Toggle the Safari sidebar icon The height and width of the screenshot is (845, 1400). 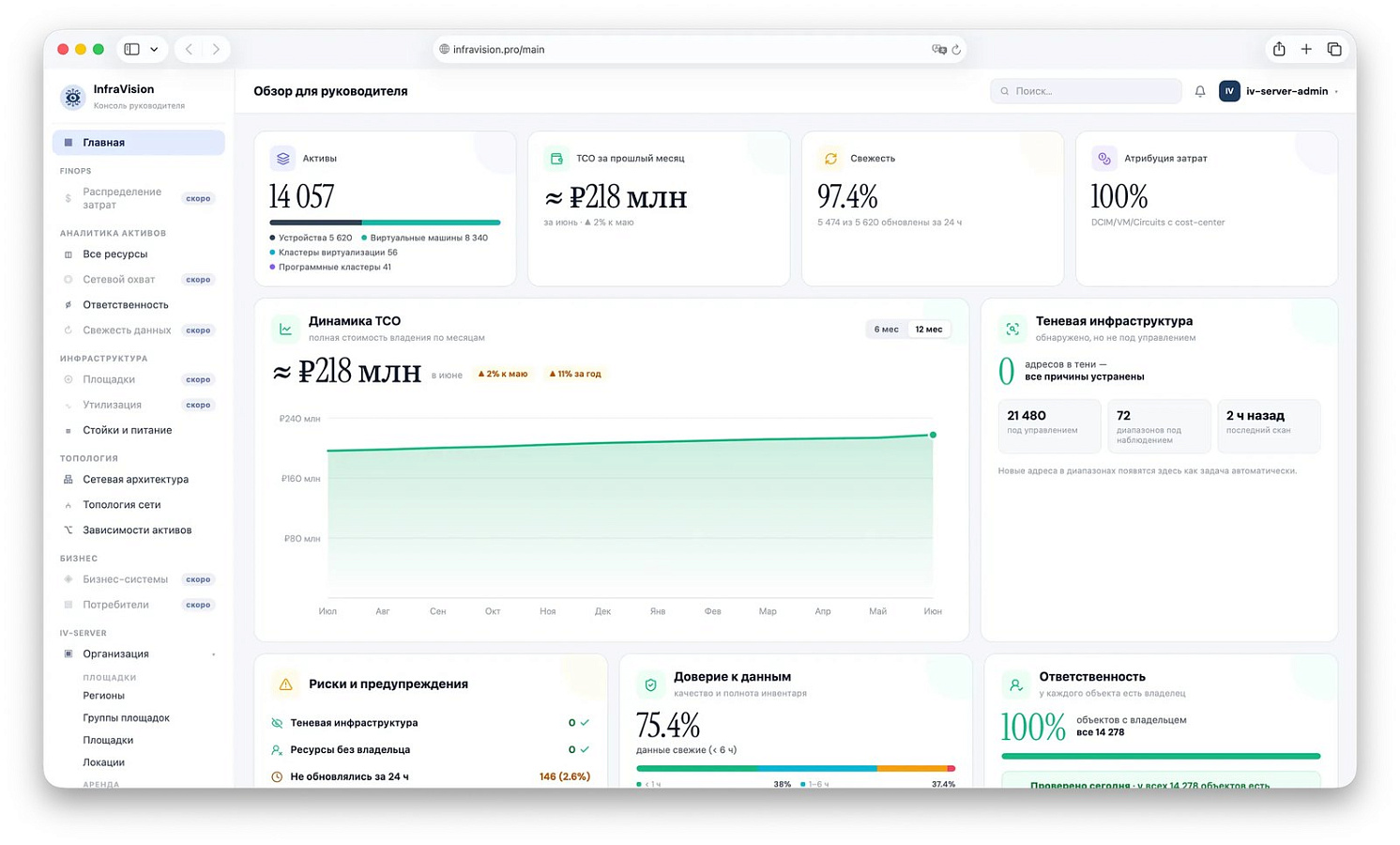(132, 49)
